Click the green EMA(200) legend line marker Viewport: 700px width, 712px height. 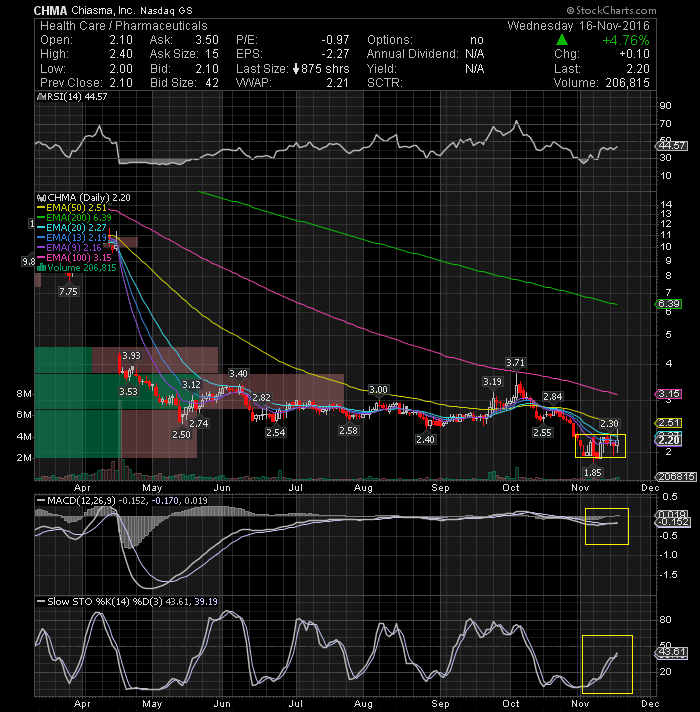click(41, 218)
